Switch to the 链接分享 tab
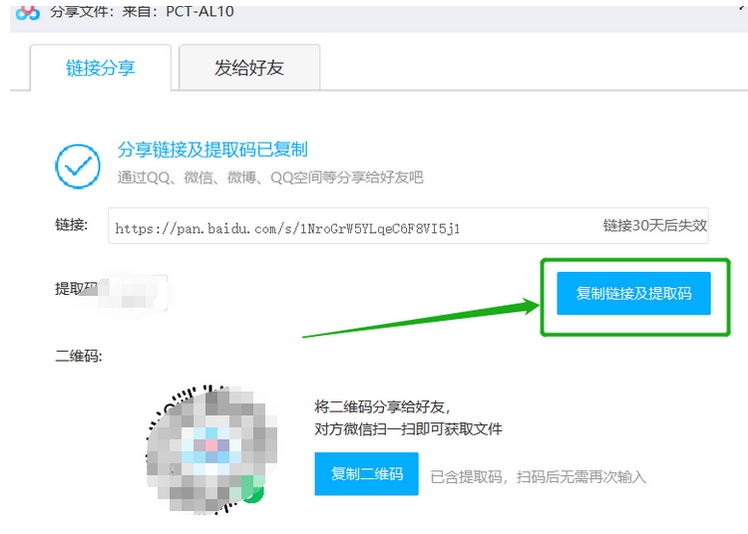Image resolution: width=748 pixels, height=534 pixels. [100, 68]
